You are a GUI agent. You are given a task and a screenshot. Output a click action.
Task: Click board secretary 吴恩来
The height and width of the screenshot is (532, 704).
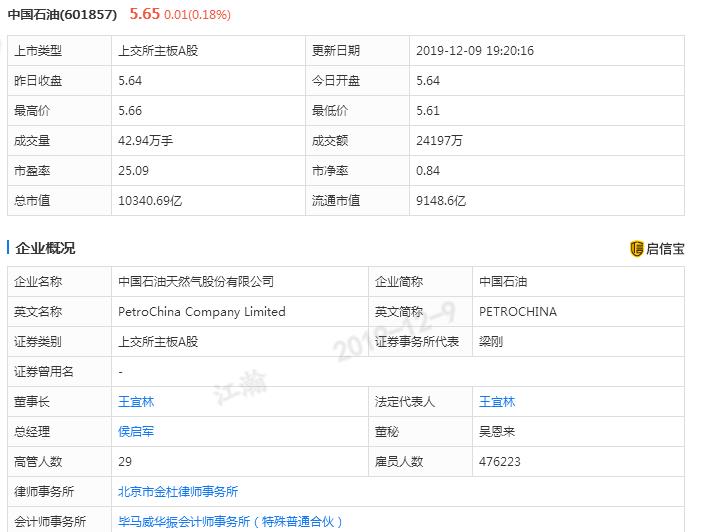pos(497,431)
